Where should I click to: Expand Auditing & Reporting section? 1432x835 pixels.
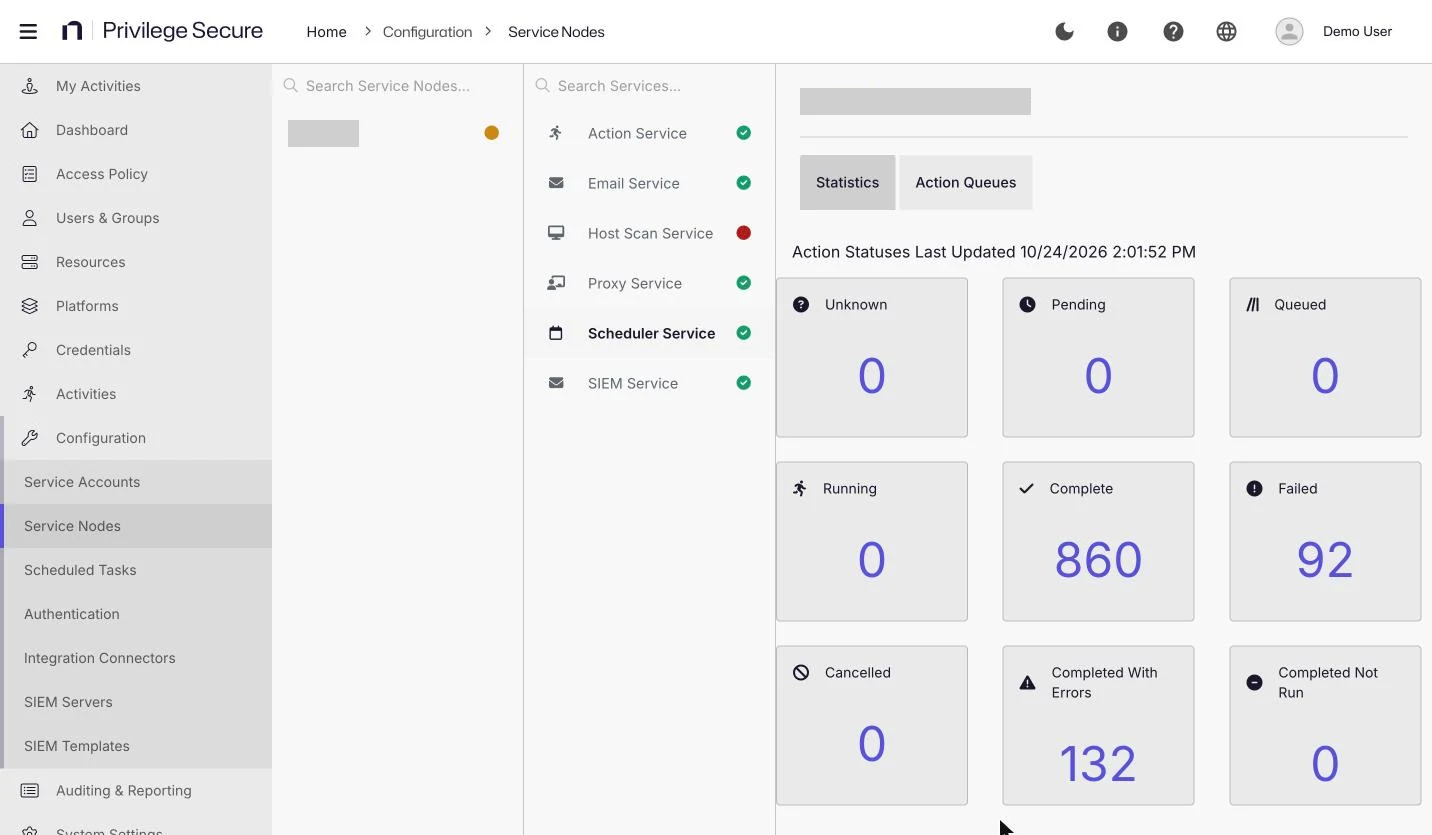tap(136, 790)
